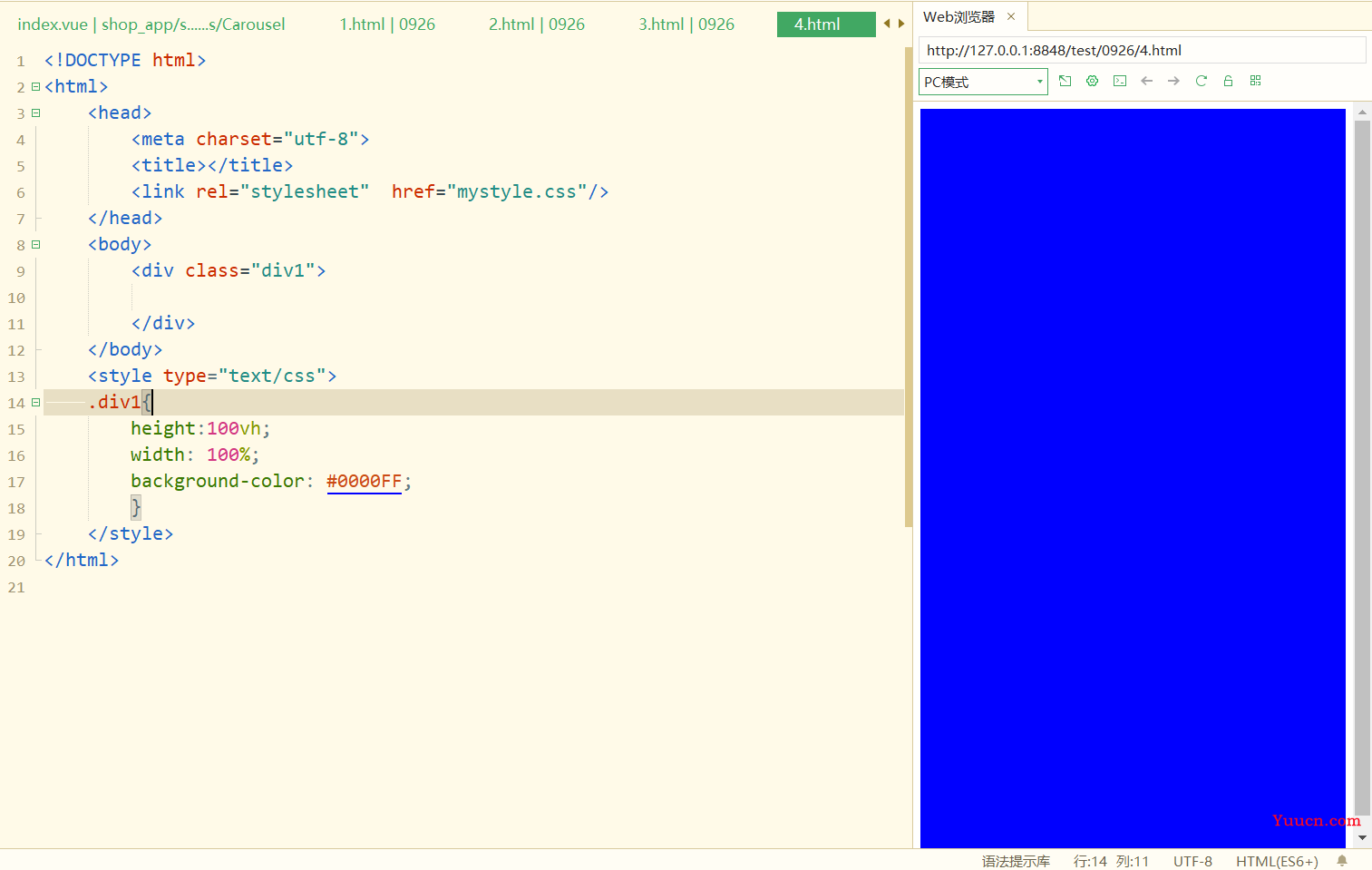
Task: Switch to index.vue editor tab
Action: (x=151, y=24)
